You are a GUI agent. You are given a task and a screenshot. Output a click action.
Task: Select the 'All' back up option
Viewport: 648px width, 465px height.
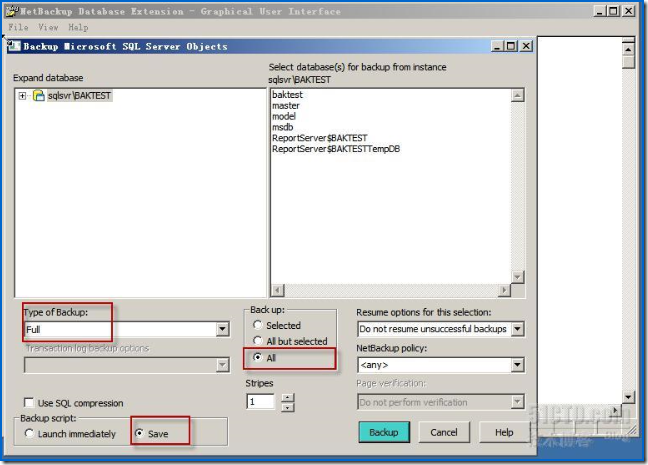[257, 357]
